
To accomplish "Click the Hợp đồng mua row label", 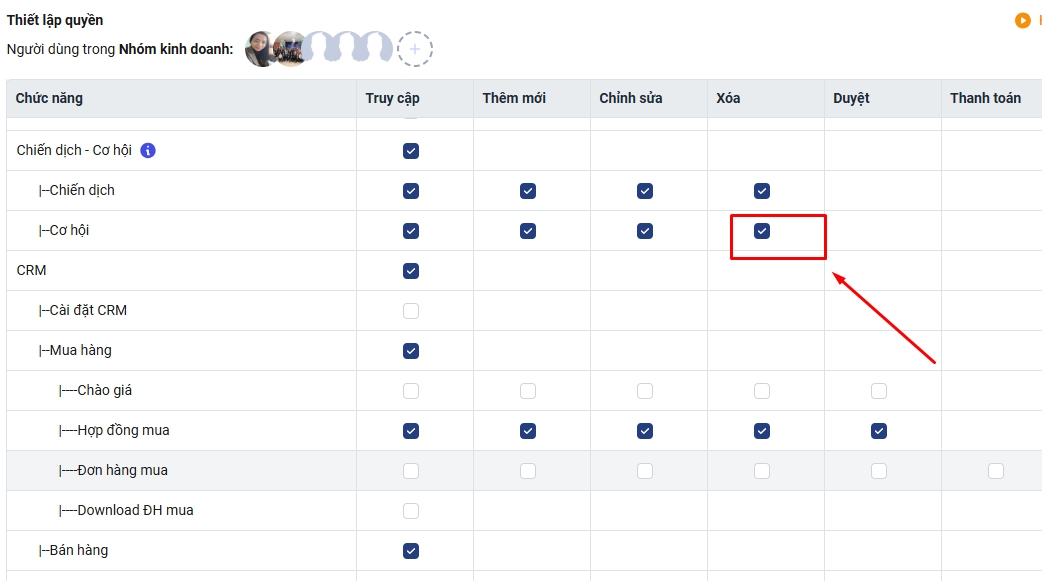I will [x=123, y=431].
